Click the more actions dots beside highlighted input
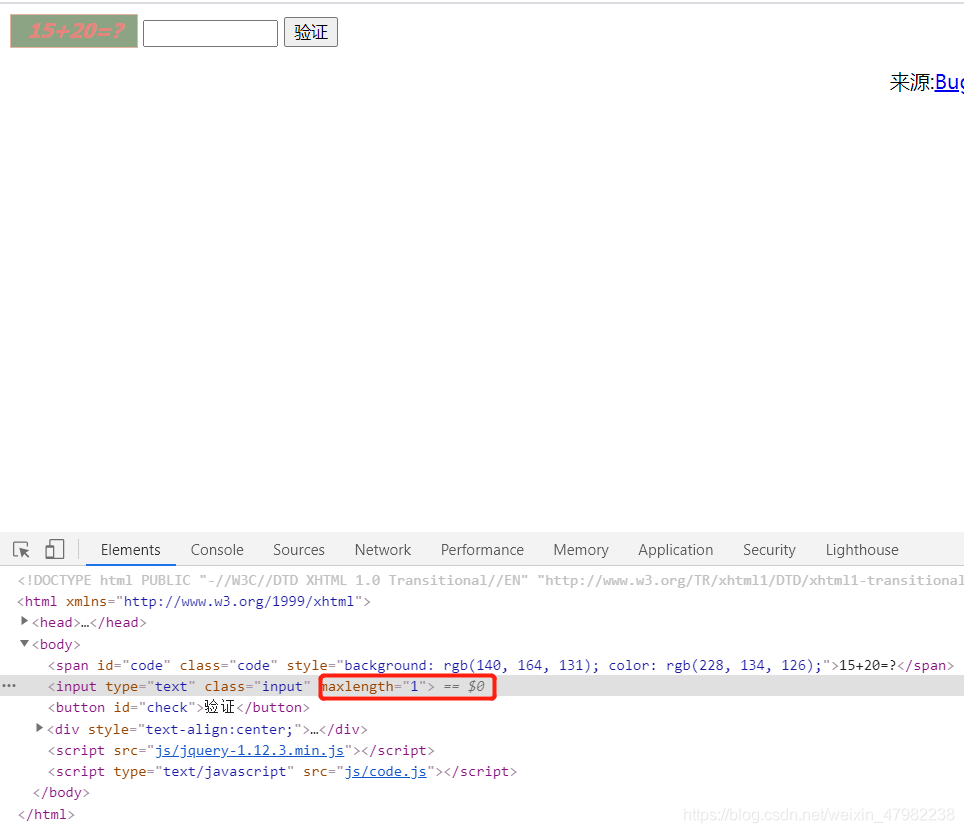964x833 pixels. point(9,686)
